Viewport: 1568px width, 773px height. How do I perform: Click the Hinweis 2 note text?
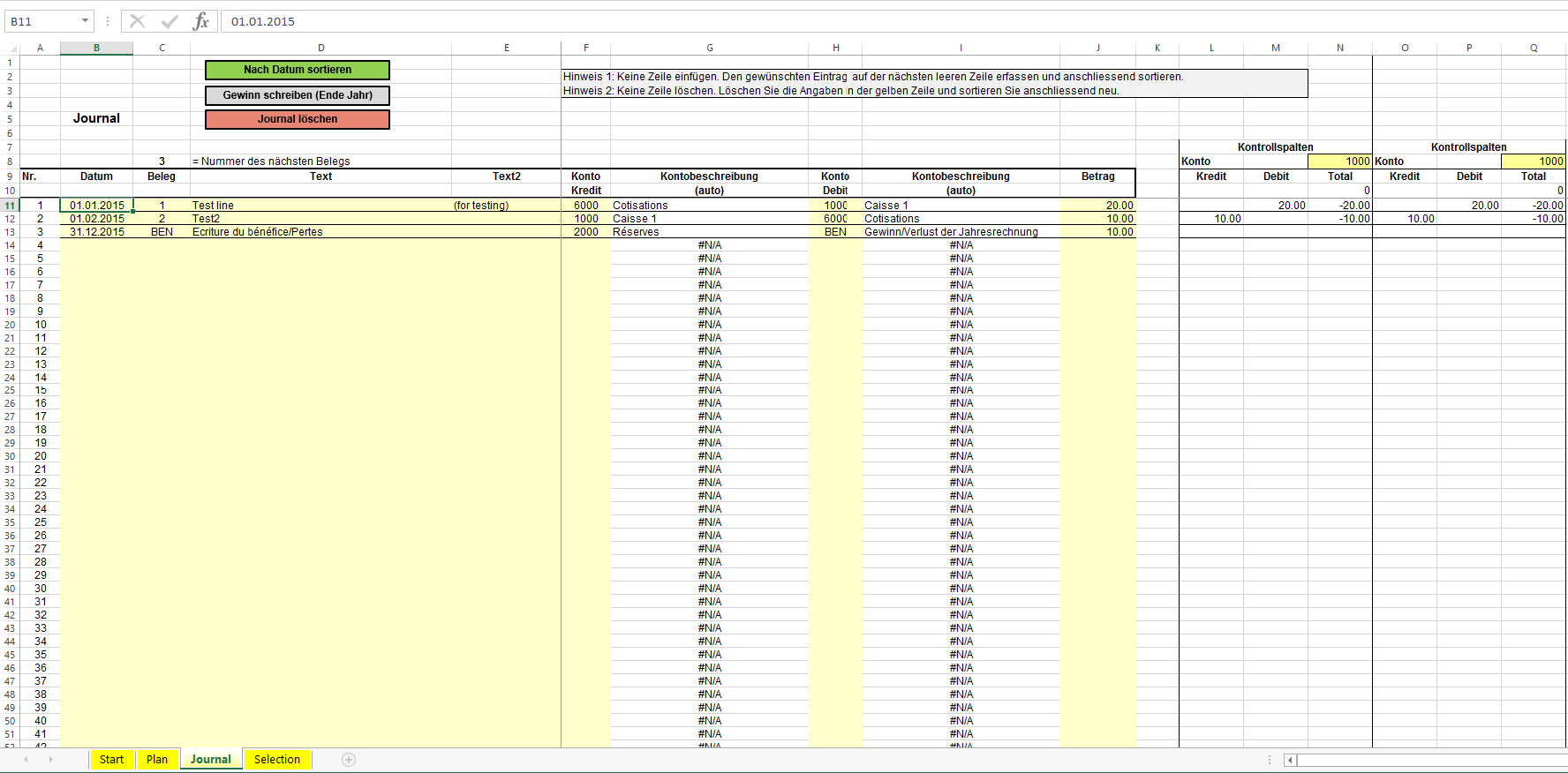841,91
